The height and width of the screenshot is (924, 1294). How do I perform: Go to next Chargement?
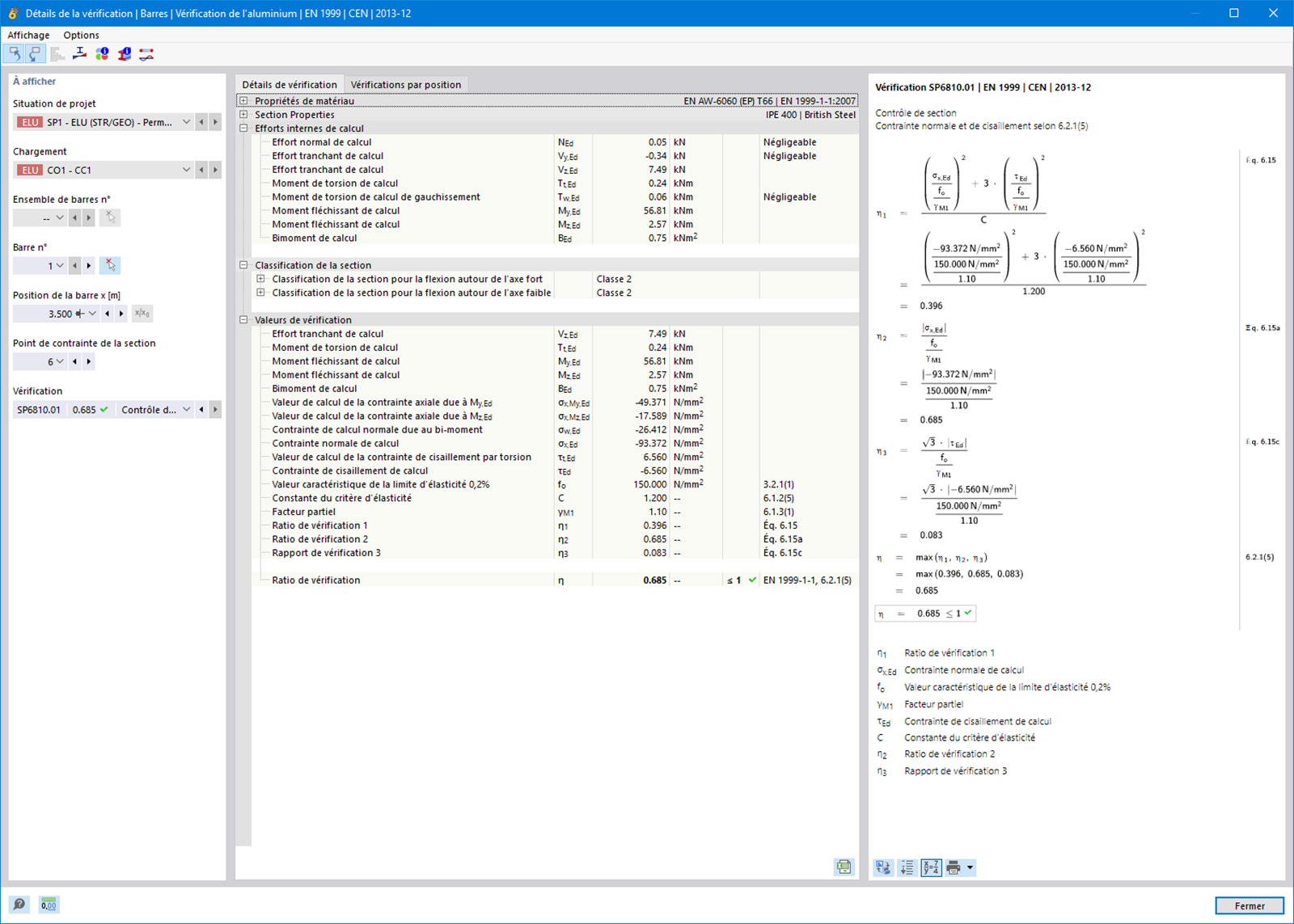point(215,170)
